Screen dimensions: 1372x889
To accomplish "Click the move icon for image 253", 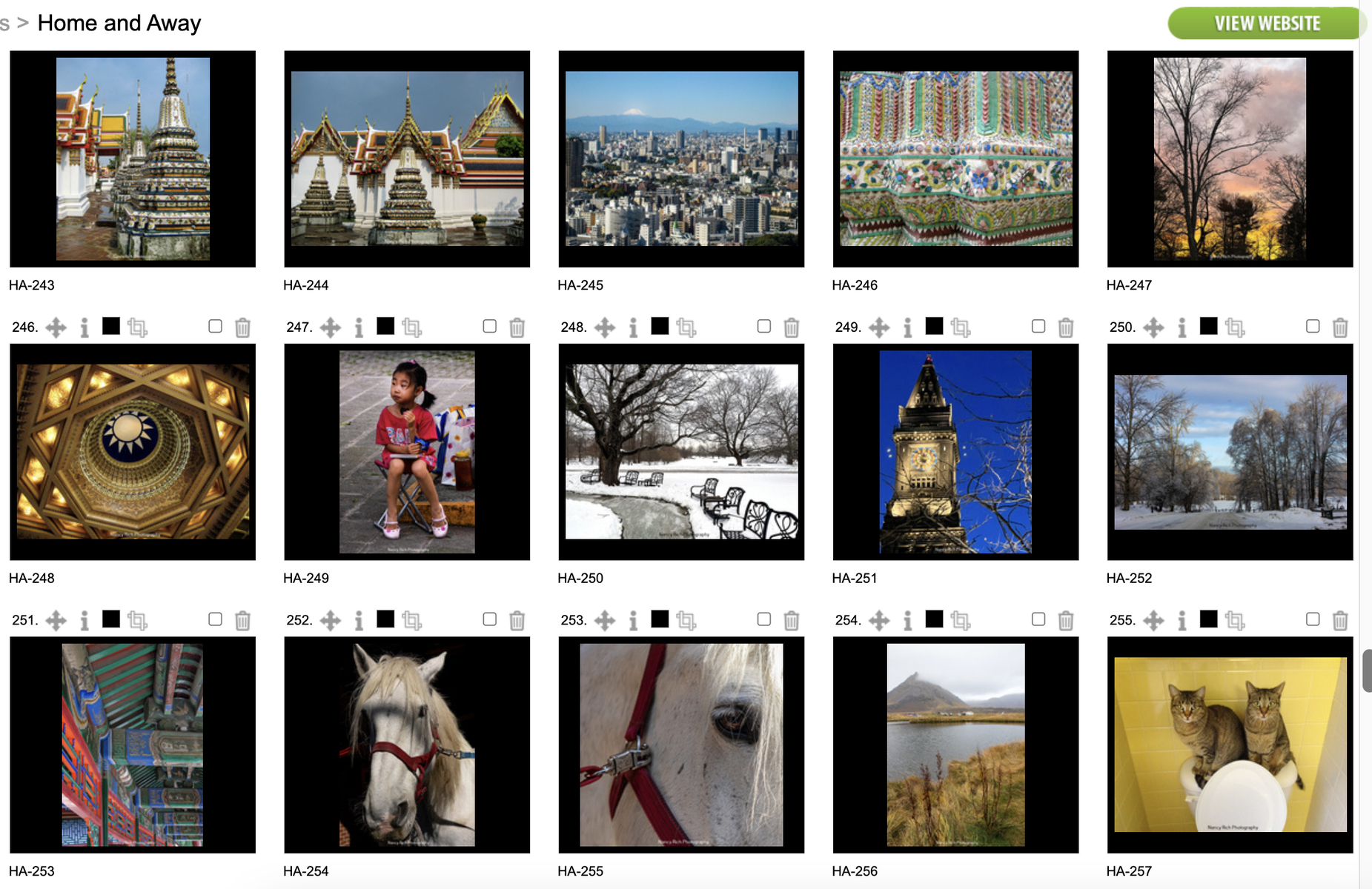I will (605, 620).
